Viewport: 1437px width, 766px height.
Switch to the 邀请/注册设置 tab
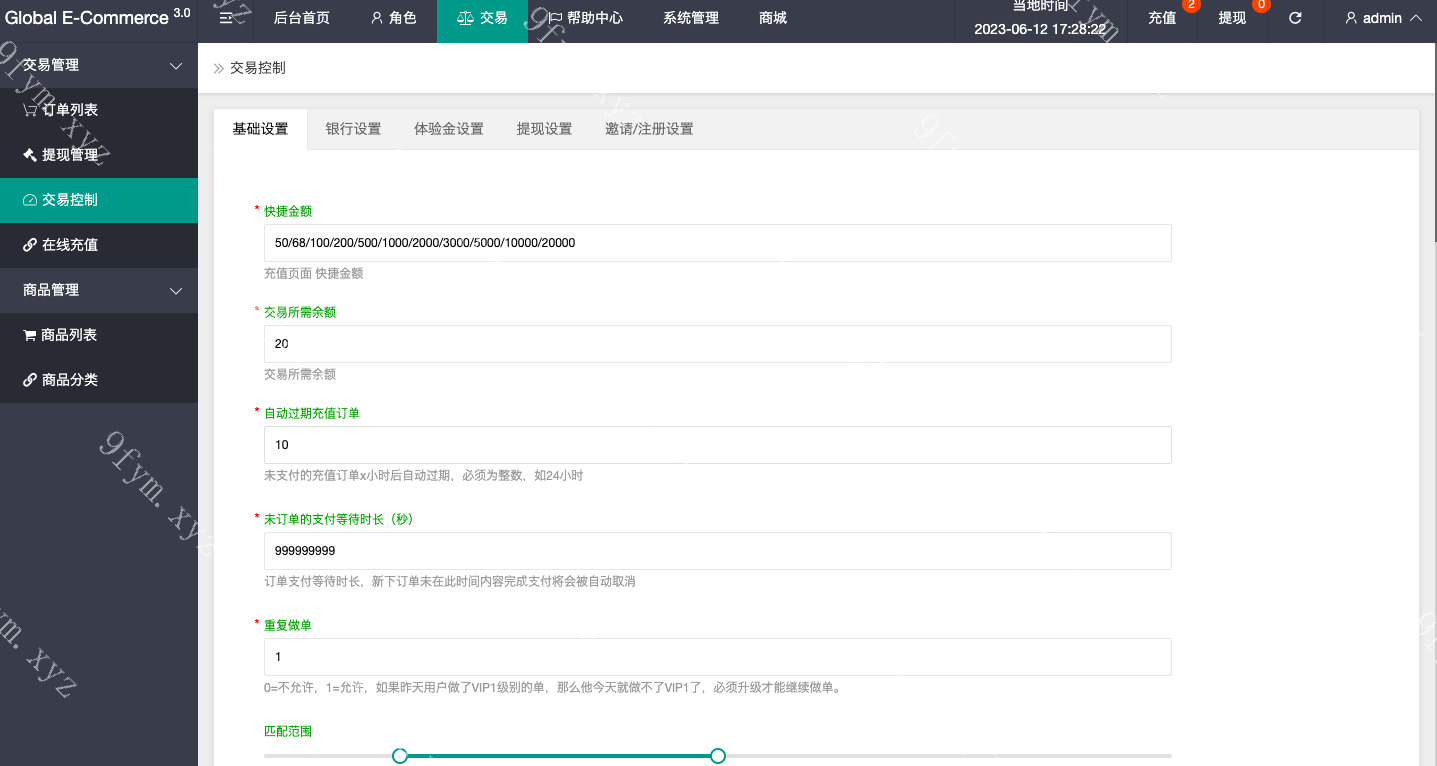pyautogui.click(x=649, y=129)
